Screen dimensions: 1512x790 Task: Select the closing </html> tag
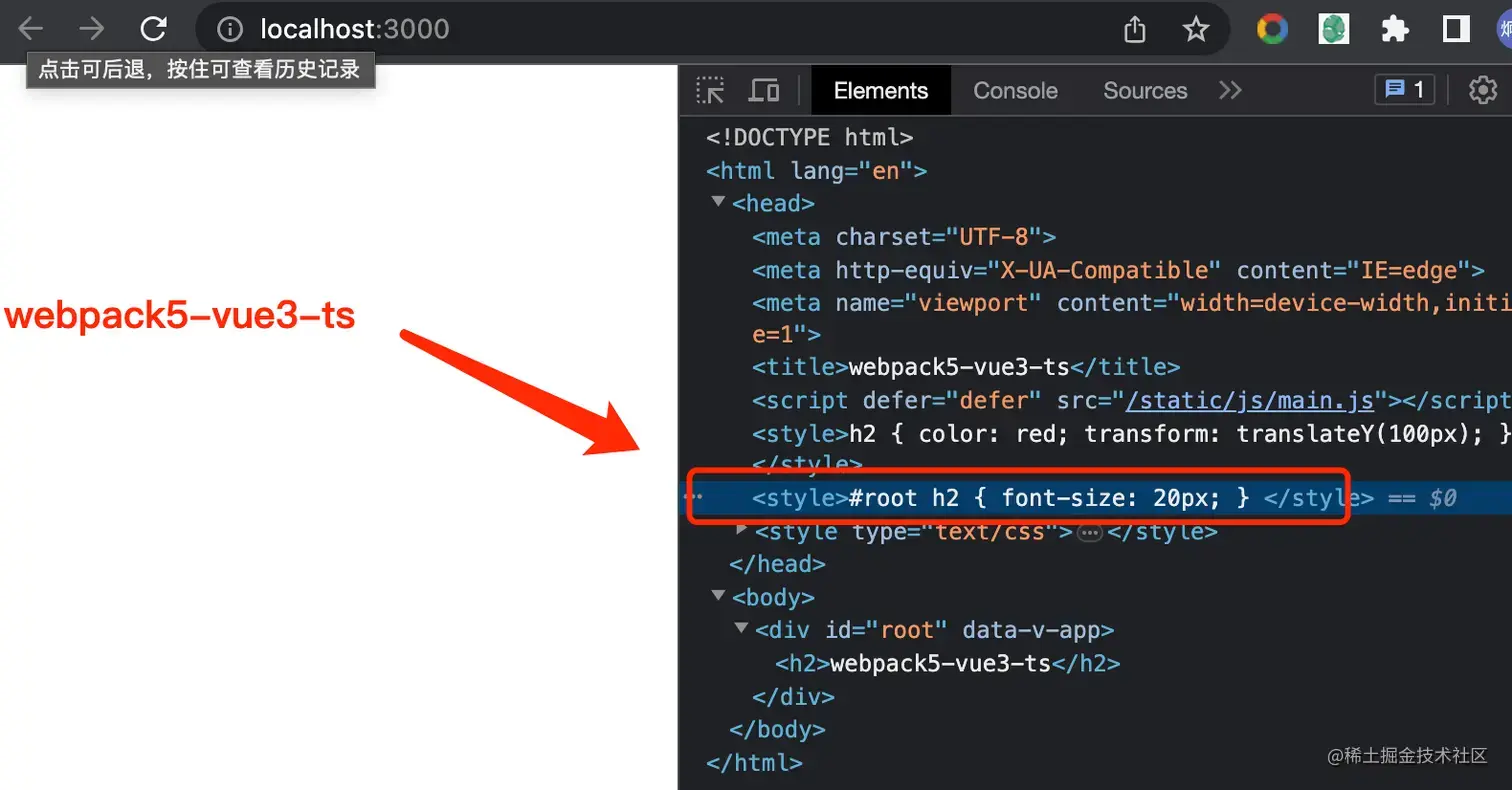coord(754,763)
